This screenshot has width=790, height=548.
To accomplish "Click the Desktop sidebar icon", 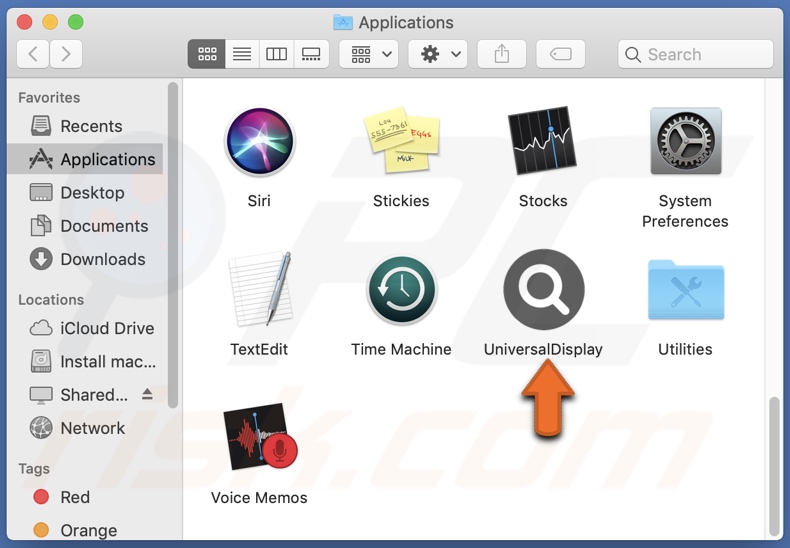I will pos(41,192).
